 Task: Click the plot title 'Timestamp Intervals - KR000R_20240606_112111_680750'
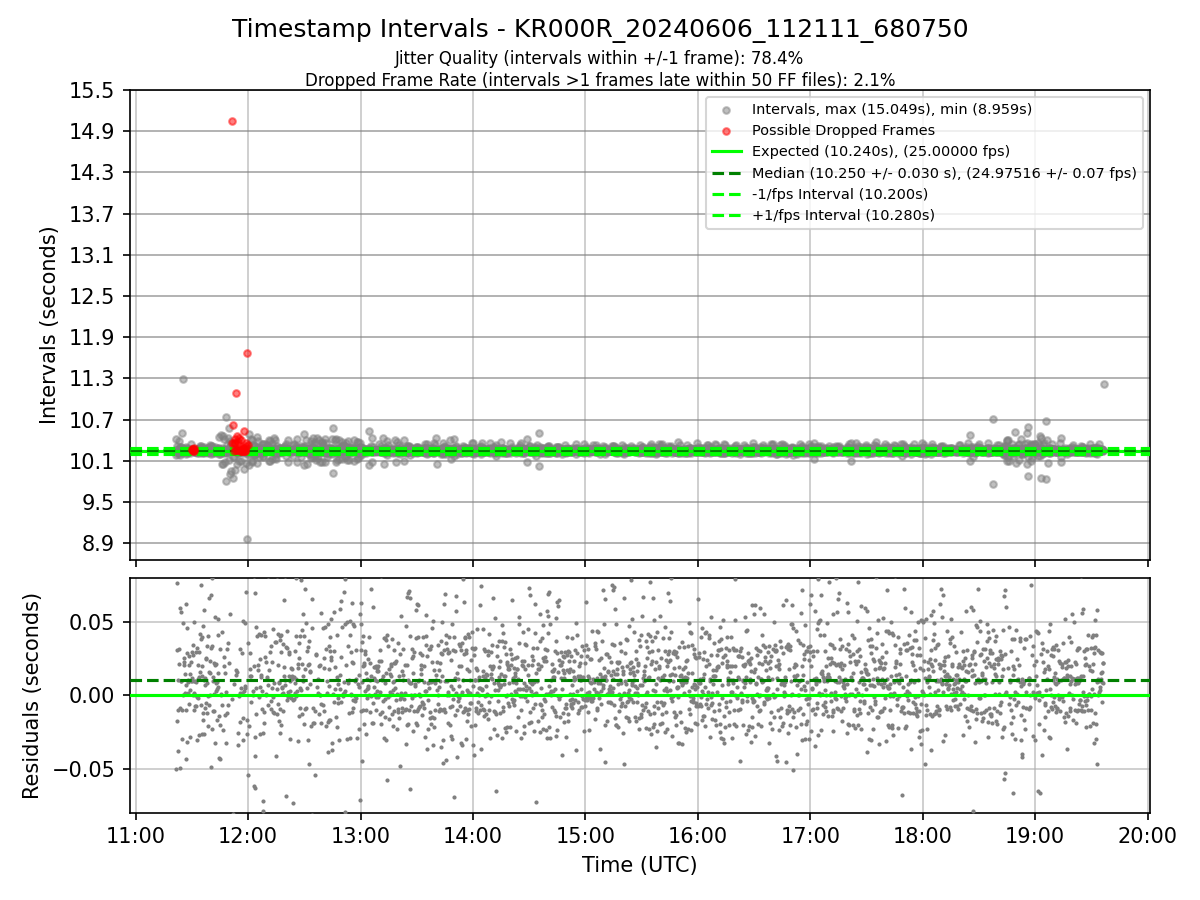pyautogui.click(x=600, y=29)
